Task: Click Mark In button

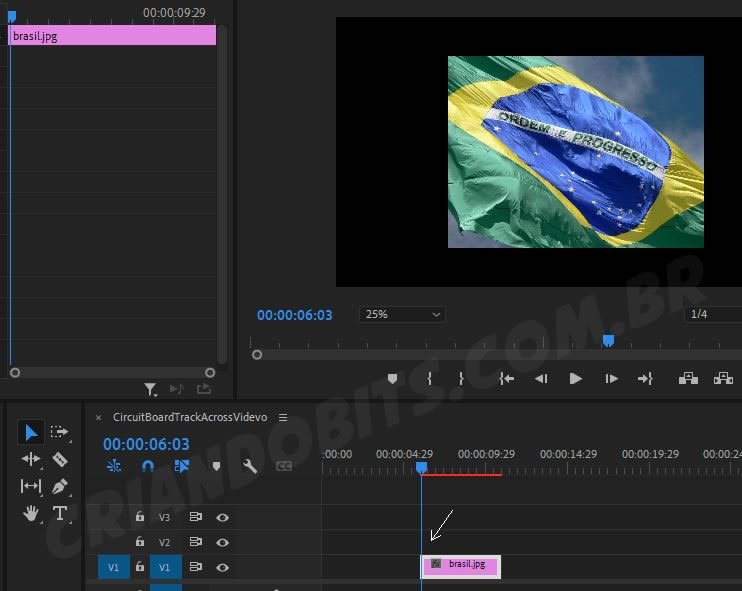Action: [x=429, y=379]
